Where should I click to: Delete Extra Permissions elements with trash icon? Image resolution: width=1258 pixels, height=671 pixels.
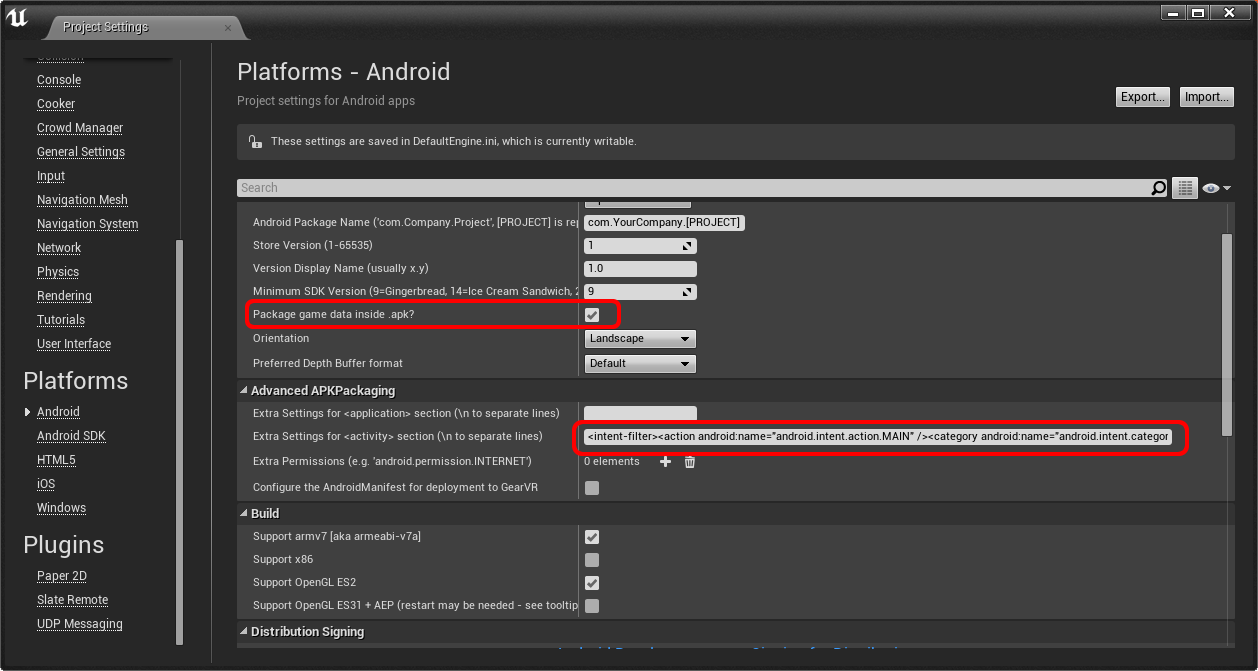tap(689, 461)
